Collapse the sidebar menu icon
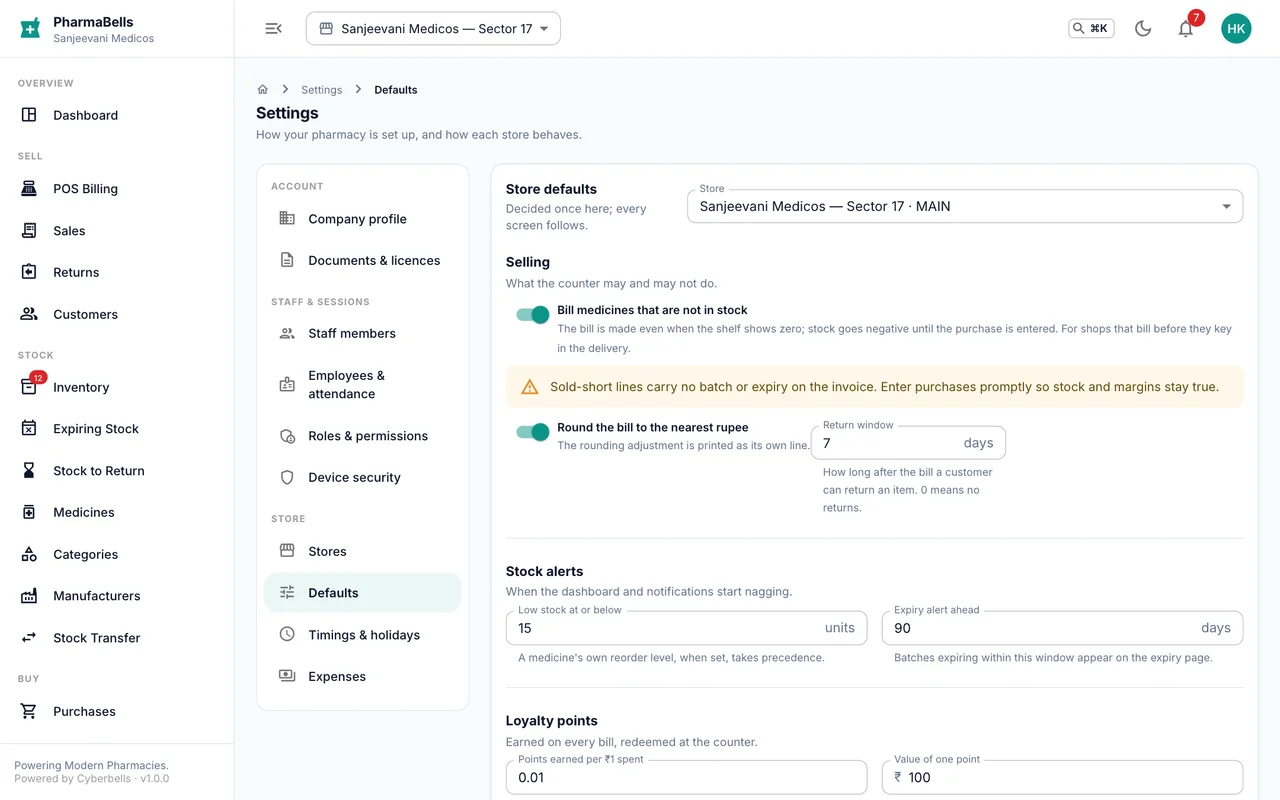Viewport: 1280px width, 800px height. tap(273, 29)
